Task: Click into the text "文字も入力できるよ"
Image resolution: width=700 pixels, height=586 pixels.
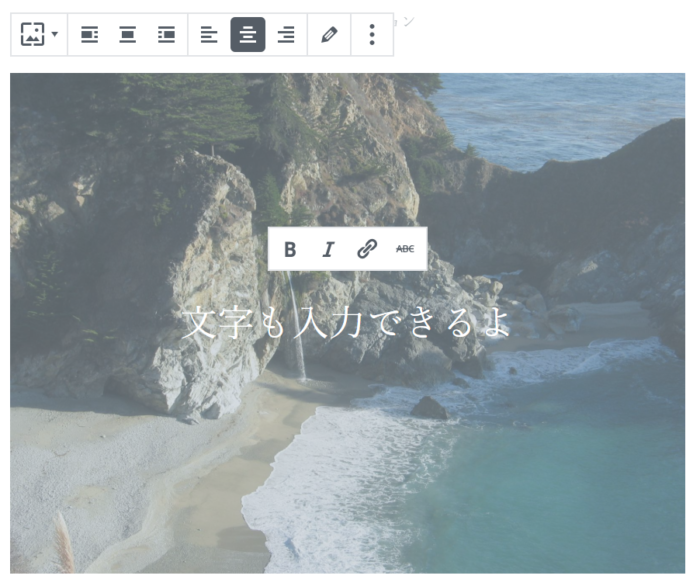Action: coord(346,322)
